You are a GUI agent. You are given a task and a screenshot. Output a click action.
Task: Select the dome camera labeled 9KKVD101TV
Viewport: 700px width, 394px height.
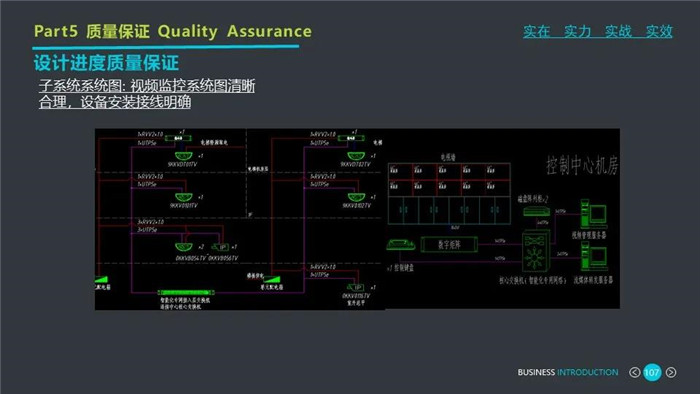(183, 156)
